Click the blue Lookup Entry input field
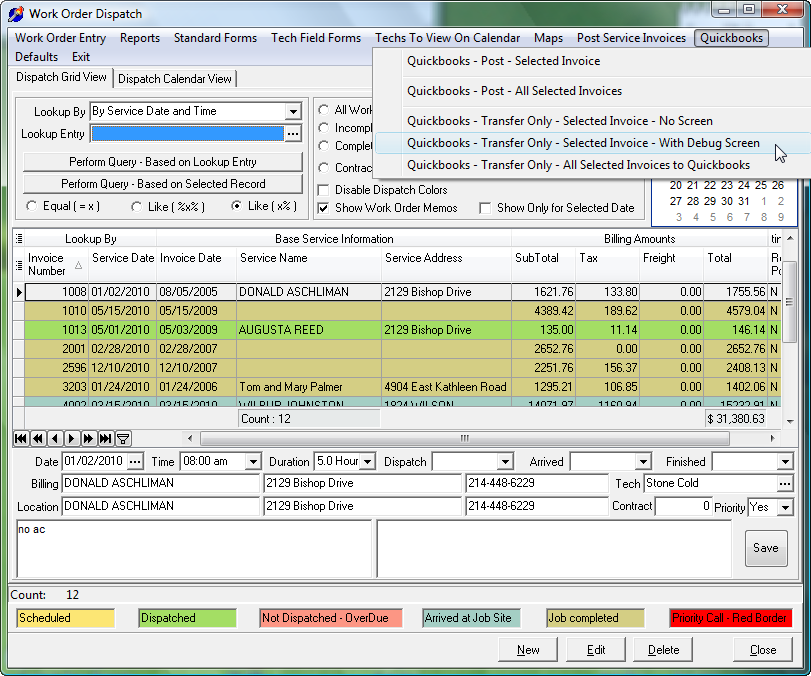The width and height of the screenshot is (811, 676). click(x=188, y=134)
